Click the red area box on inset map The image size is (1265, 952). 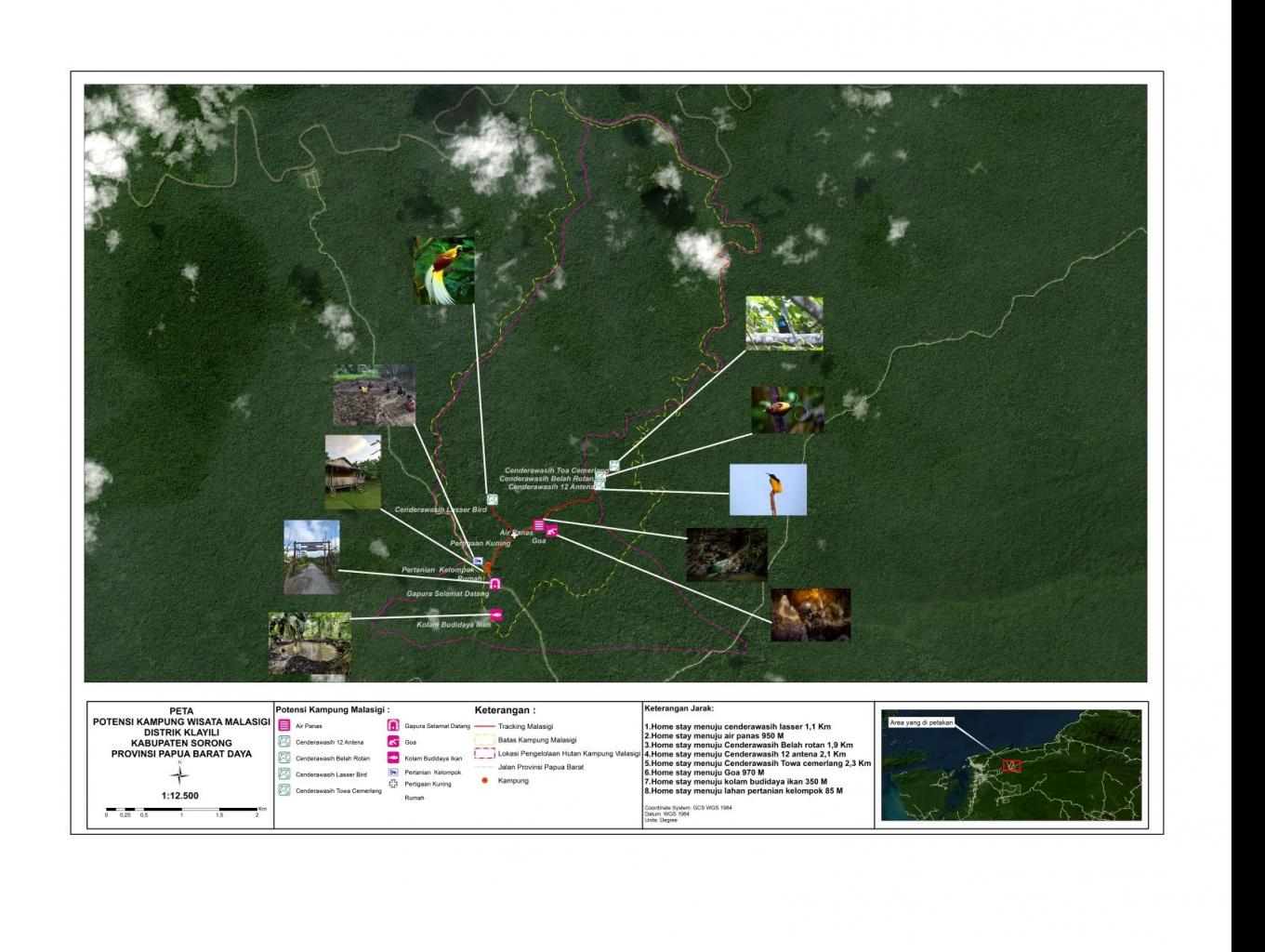1011,766
